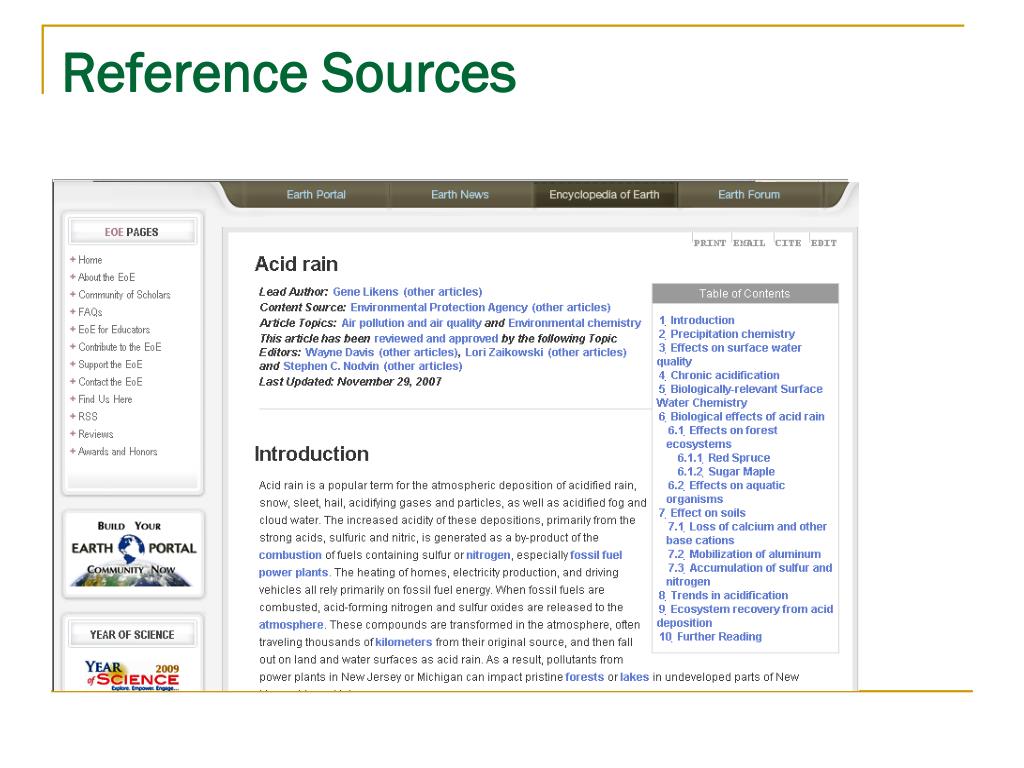Viewport: 1024px width, 768px height.
Task: Jump to 6.1.1 Red Spruce
Action: 724,458
